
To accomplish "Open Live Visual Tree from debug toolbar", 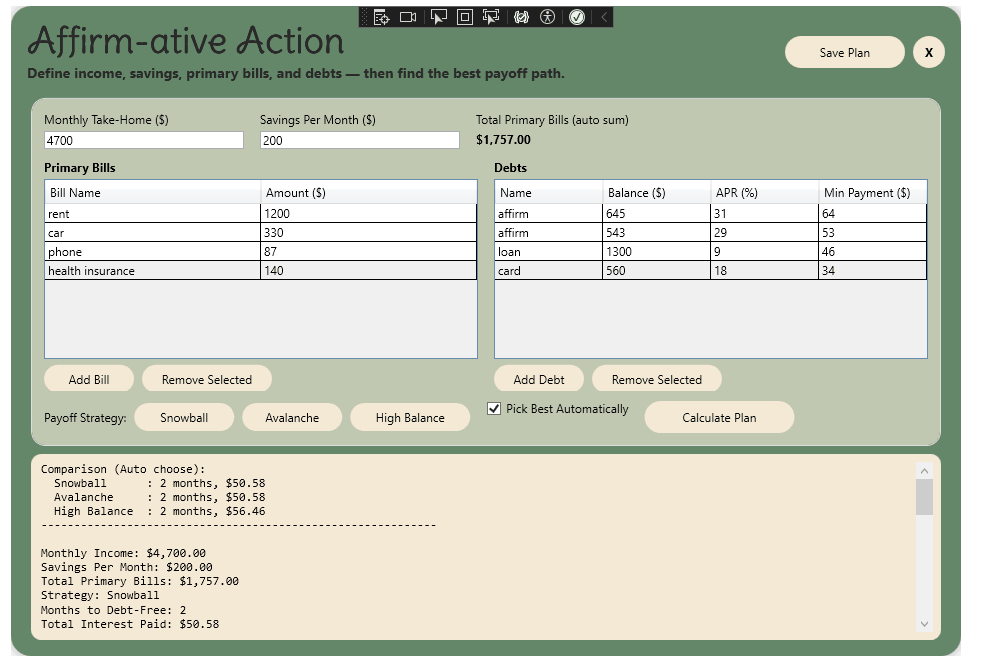I will coord(381,17).
